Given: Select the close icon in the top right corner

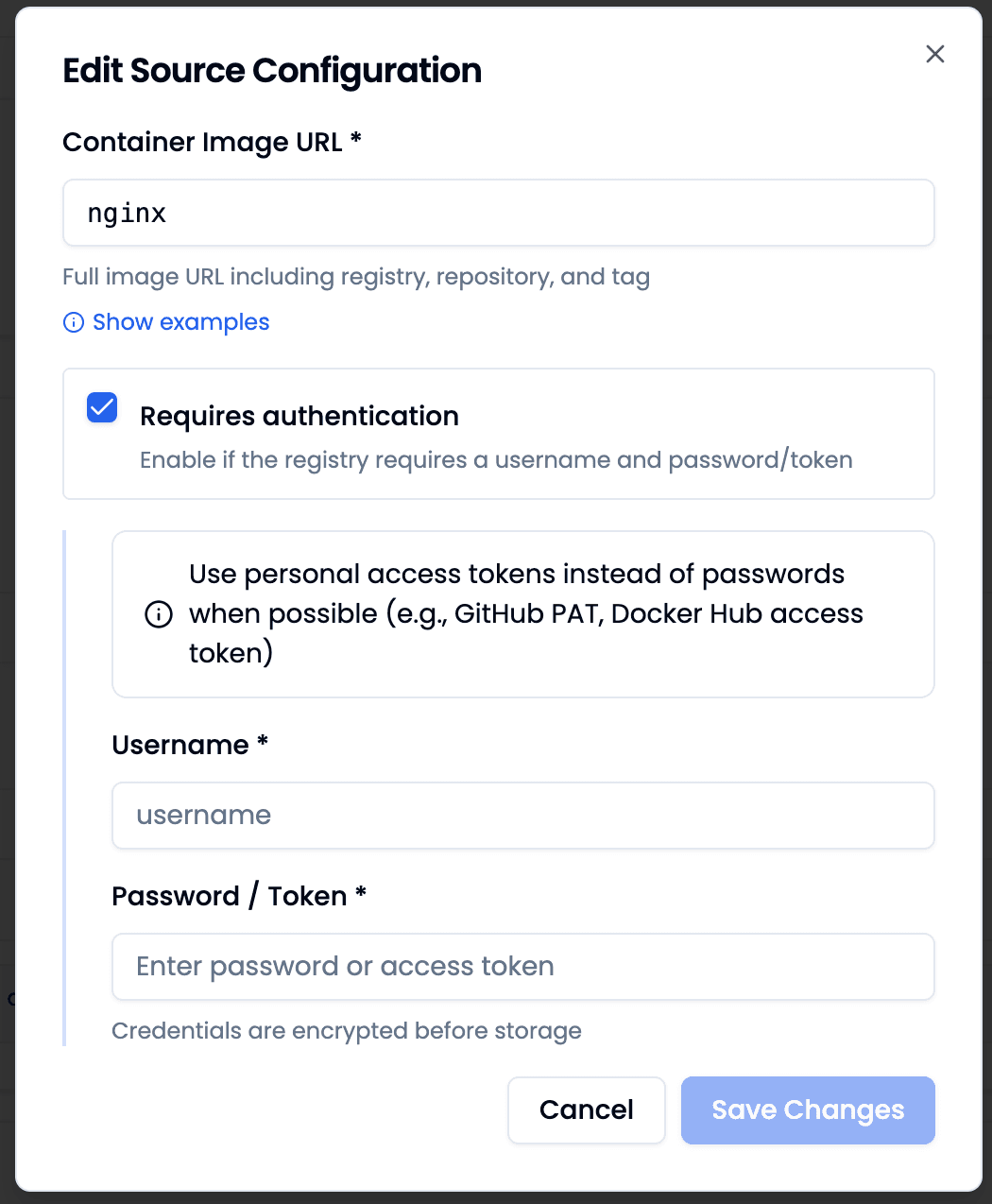Looking at the screenshot, I should [934, 54].
